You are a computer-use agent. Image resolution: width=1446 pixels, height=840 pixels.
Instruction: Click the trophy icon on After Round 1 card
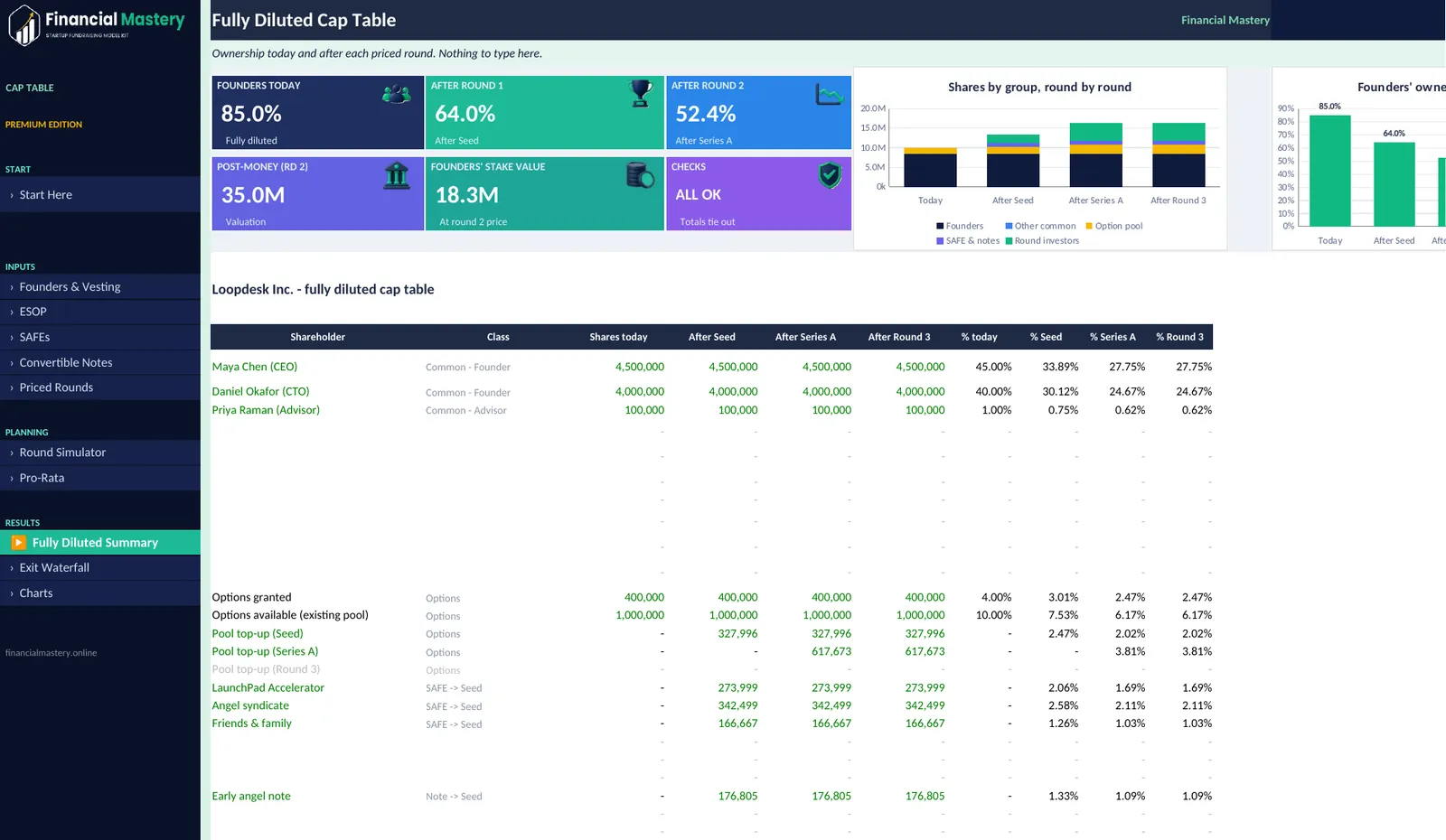tap(641, 93)
